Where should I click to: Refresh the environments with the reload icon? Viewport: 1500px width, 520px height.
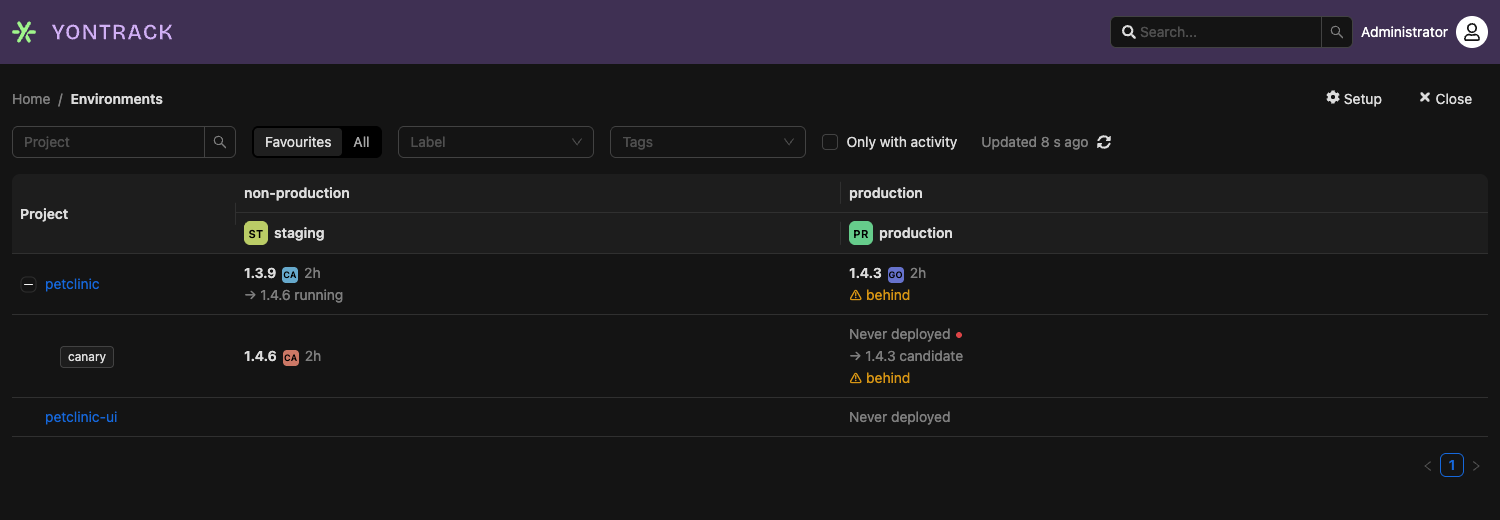point(1104,142)
